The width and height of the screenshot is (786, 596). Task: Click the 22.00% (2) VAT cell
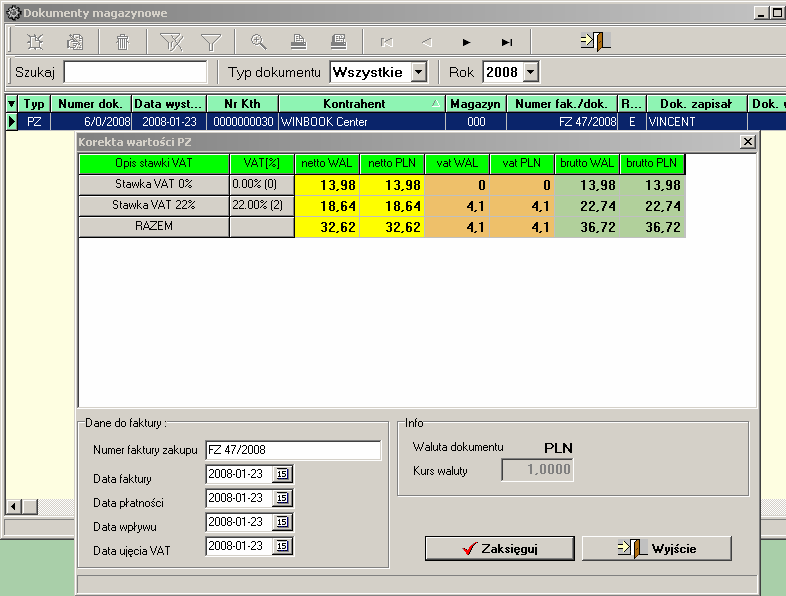click(x=262, y=206)
